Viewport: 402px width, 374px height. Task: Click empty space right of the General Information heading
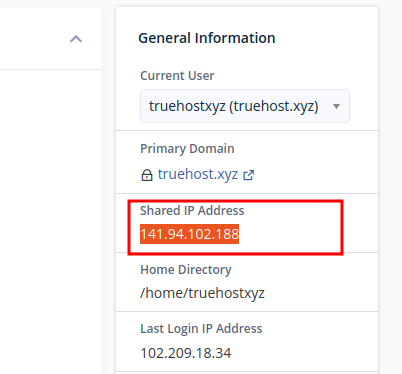pos(325,38)
